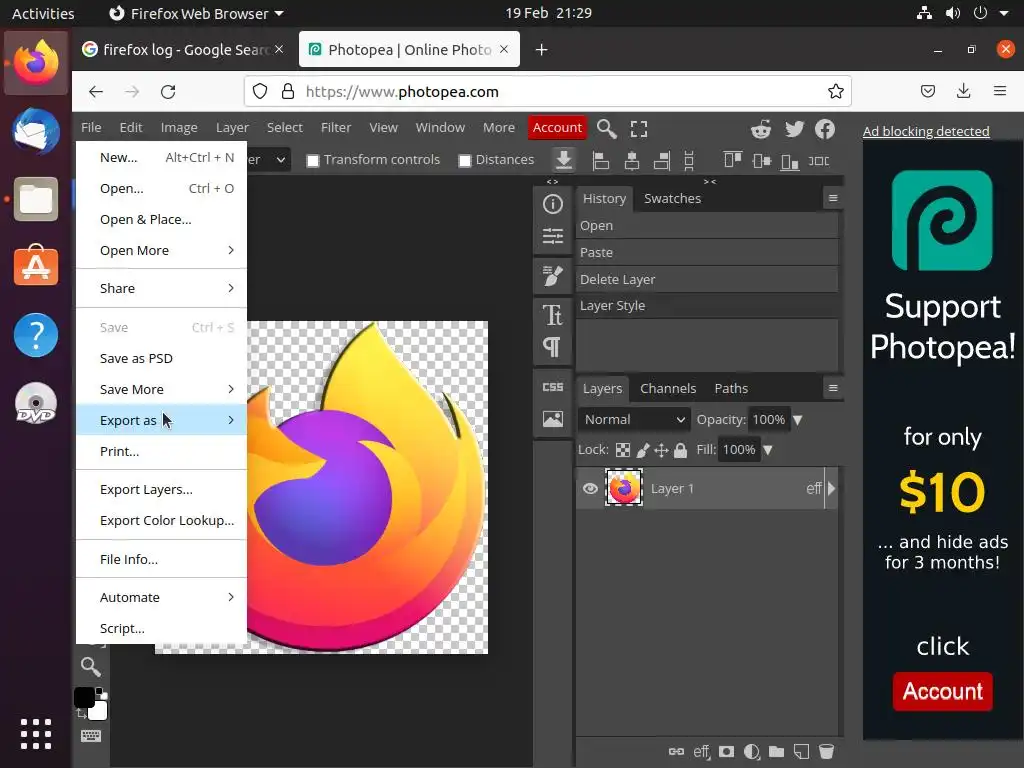Image resolution: width=1024 pixels, height=768 pixels.
Task: Open the Filter menu
Action: [x=336, y=127]
